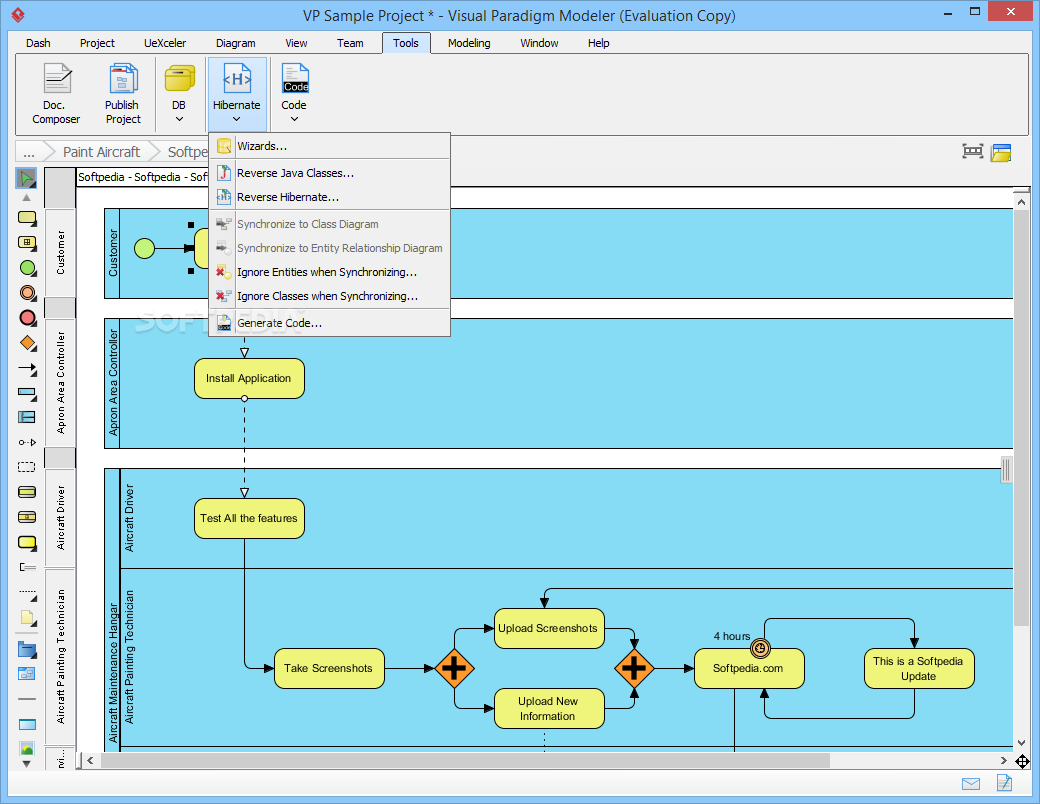Select the Task shape tool in palette

pos(27,218)
